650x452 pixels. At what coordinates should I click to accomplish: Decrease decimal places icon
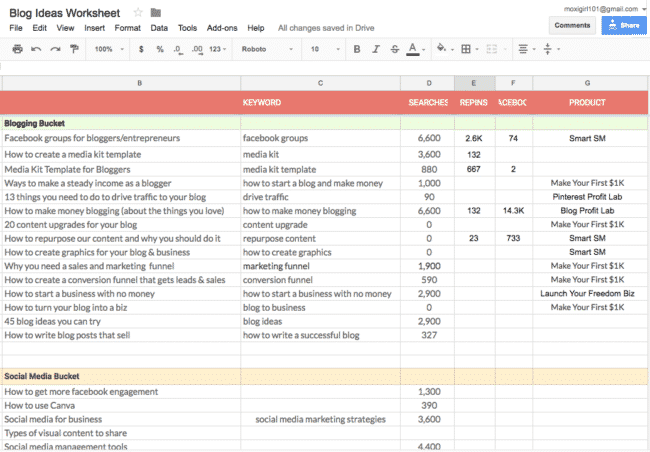click(178, 49)
